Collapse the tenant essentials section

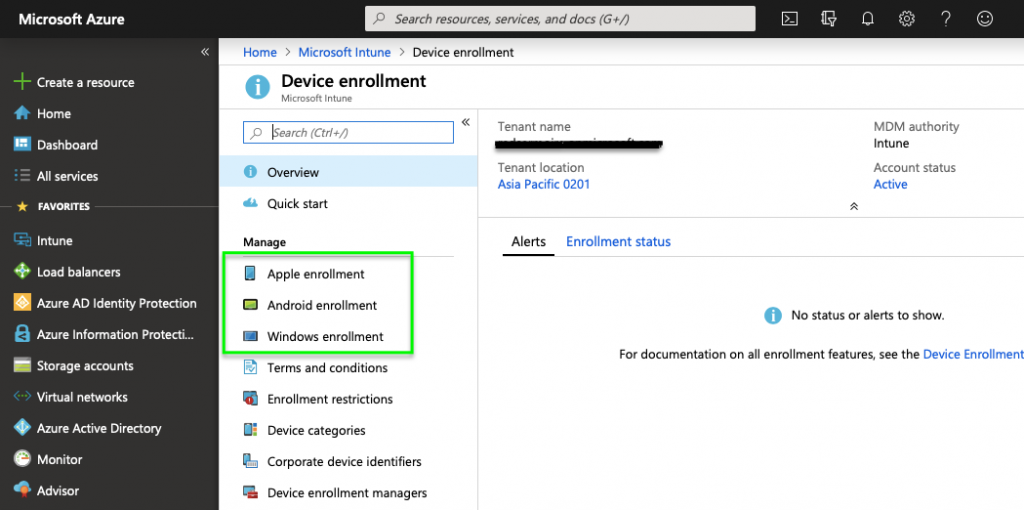(x=854, y=206)
